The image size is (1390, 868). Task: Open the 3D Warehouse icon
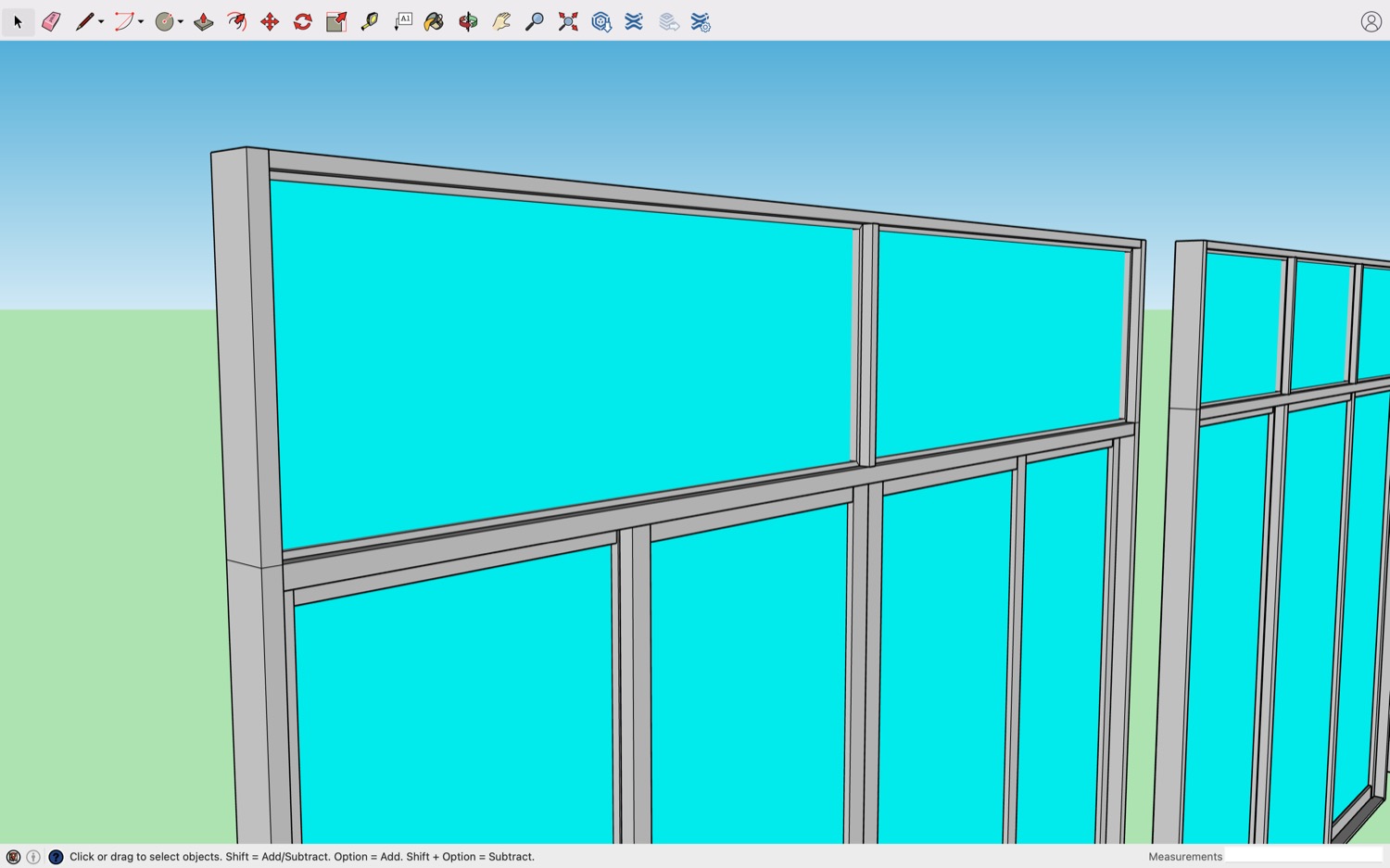click(601, 21)
